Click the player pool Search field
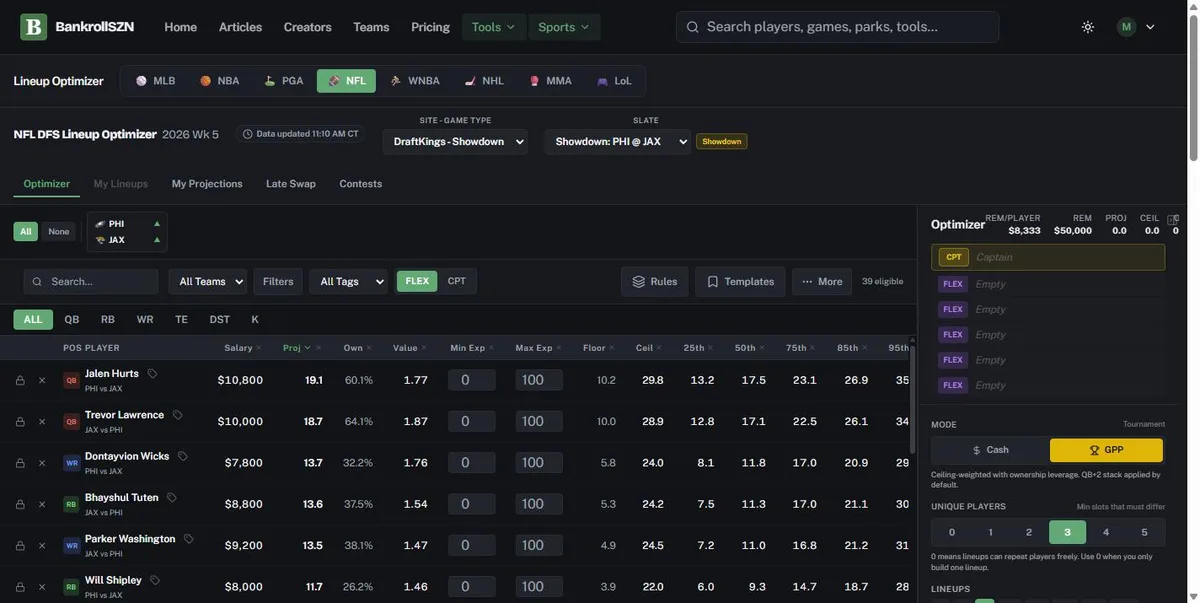Image resolution: width=1200 pixels, height=603 pixels. tap(91, 282)
